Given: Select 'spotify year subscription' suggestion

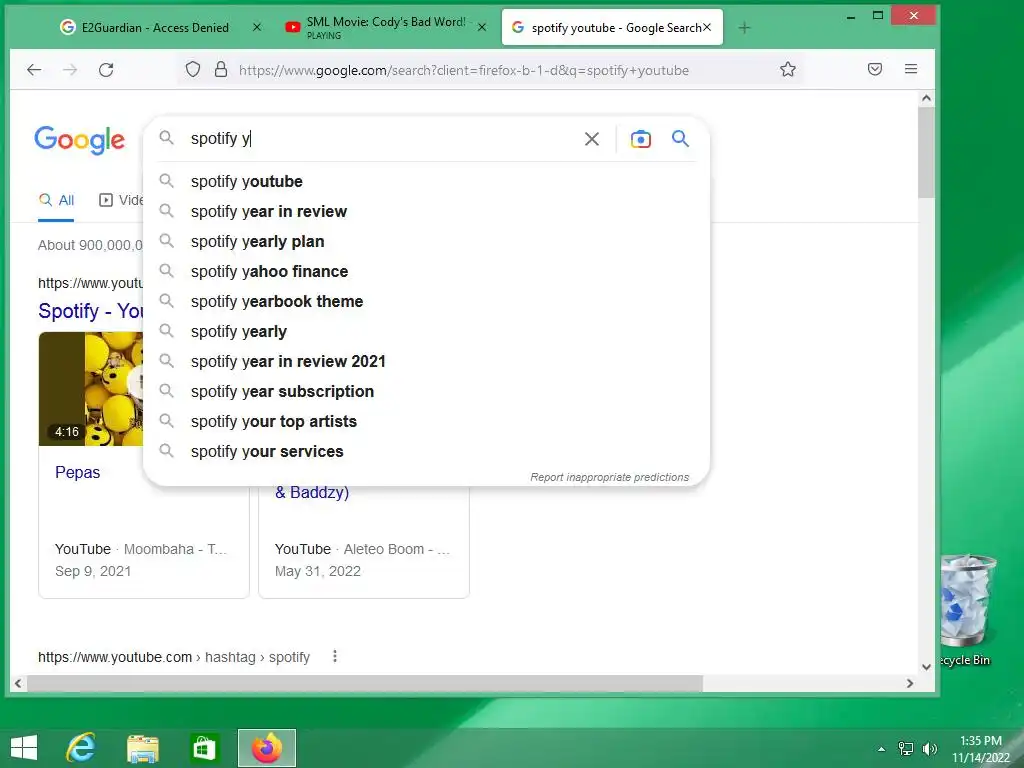Looking at the screenshot, I should click(x=426, y=392).
